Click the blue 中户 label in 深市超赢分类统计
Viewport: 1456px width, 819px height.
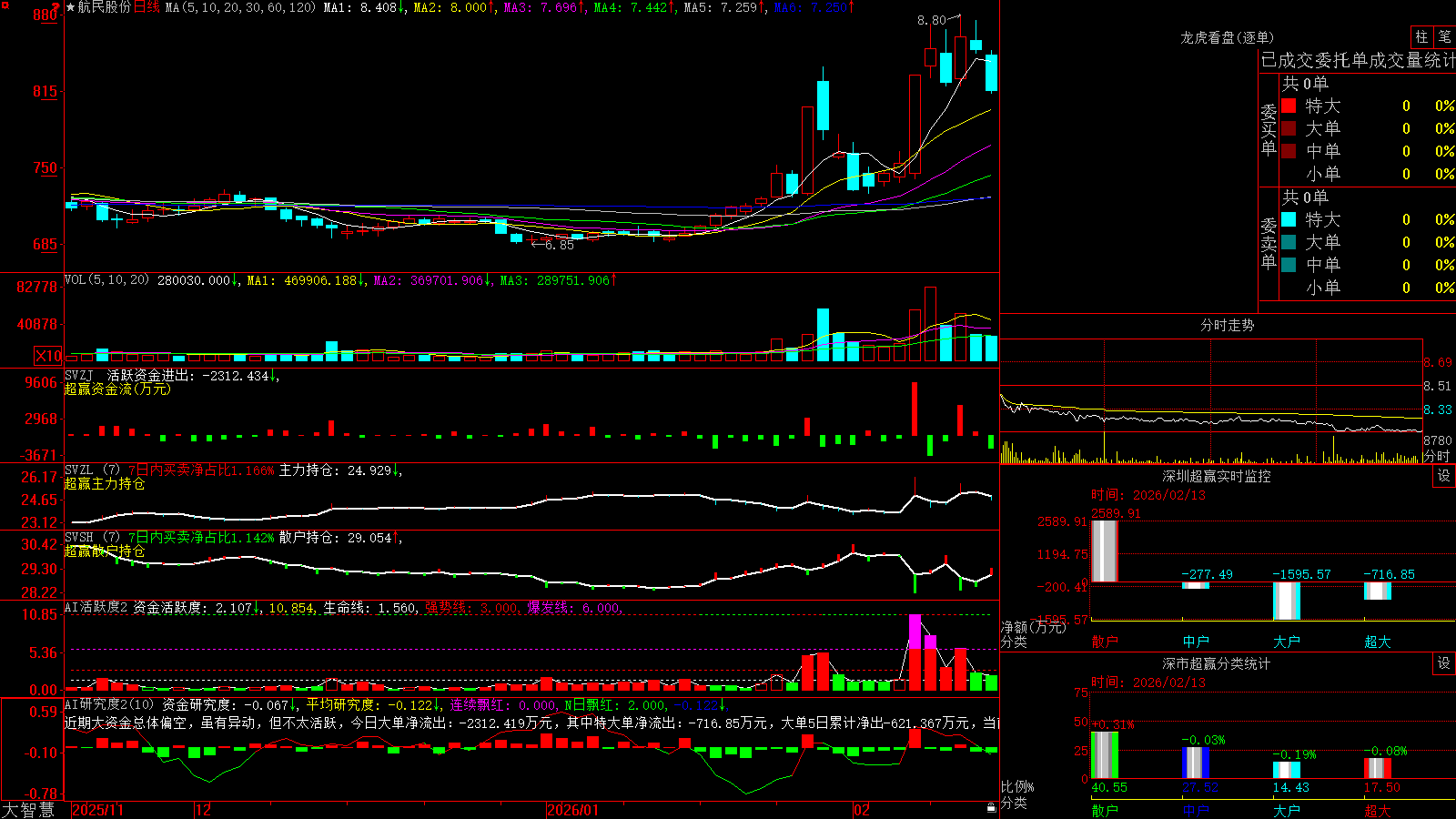[1196, 810]
